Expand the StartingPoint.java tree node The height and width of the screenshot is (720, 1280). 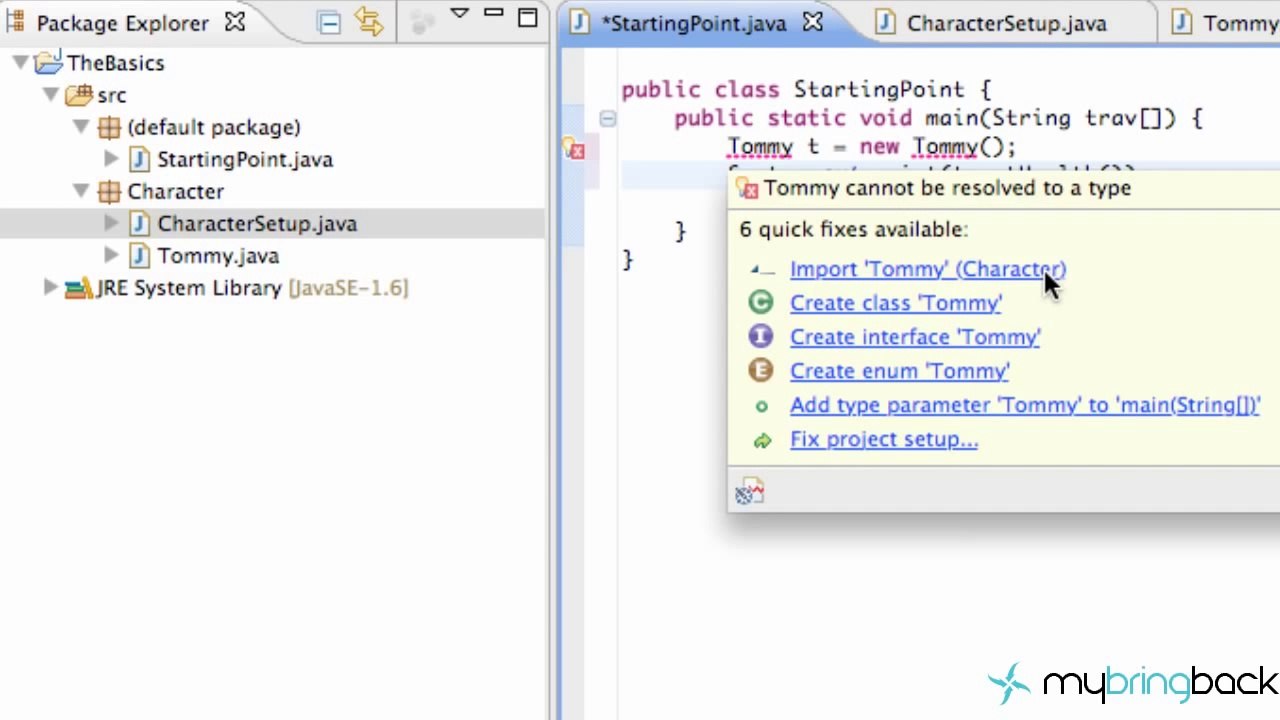tap(111, 159)
